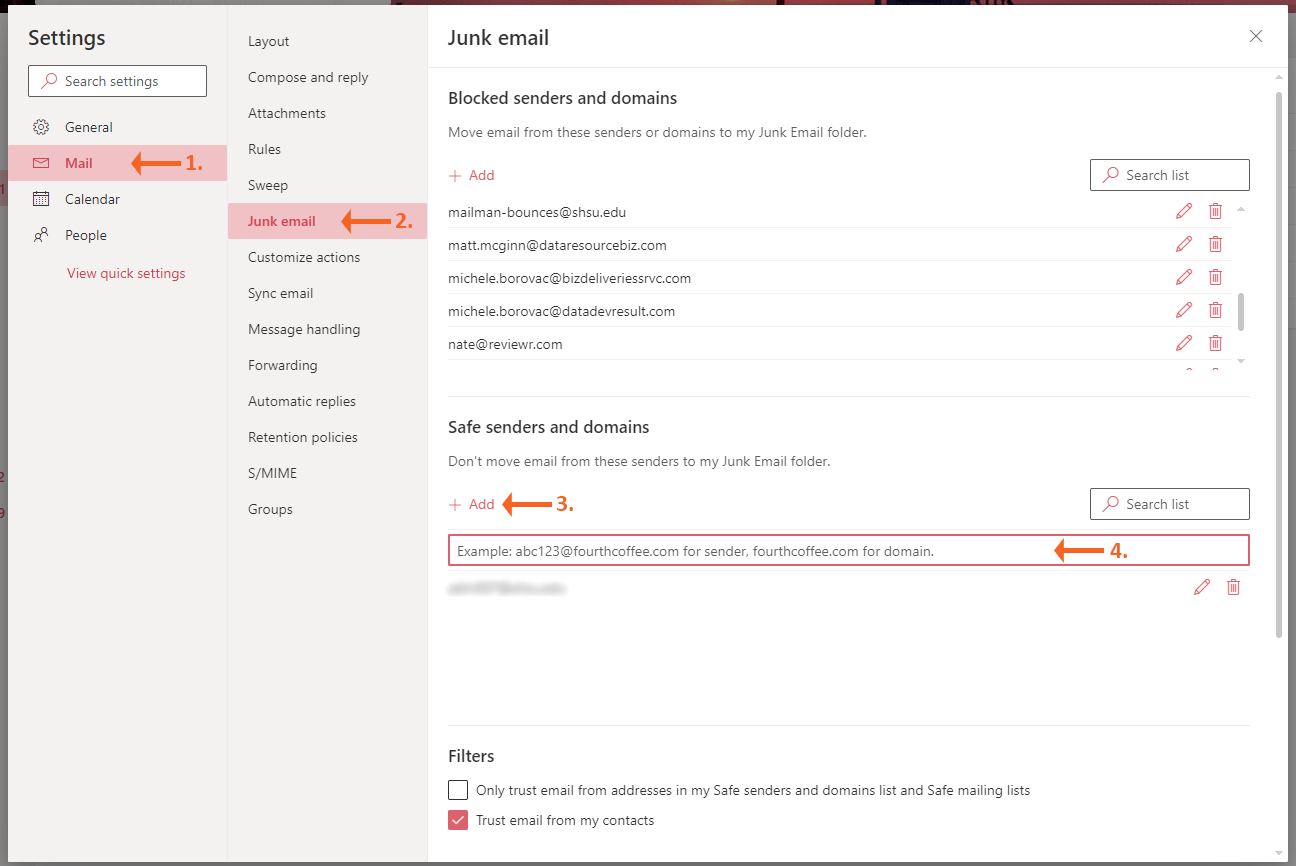Viewport: 1296px width, 866px height.
Task: Click the up arrow above blocked senders list
Action: (1240, 210)
